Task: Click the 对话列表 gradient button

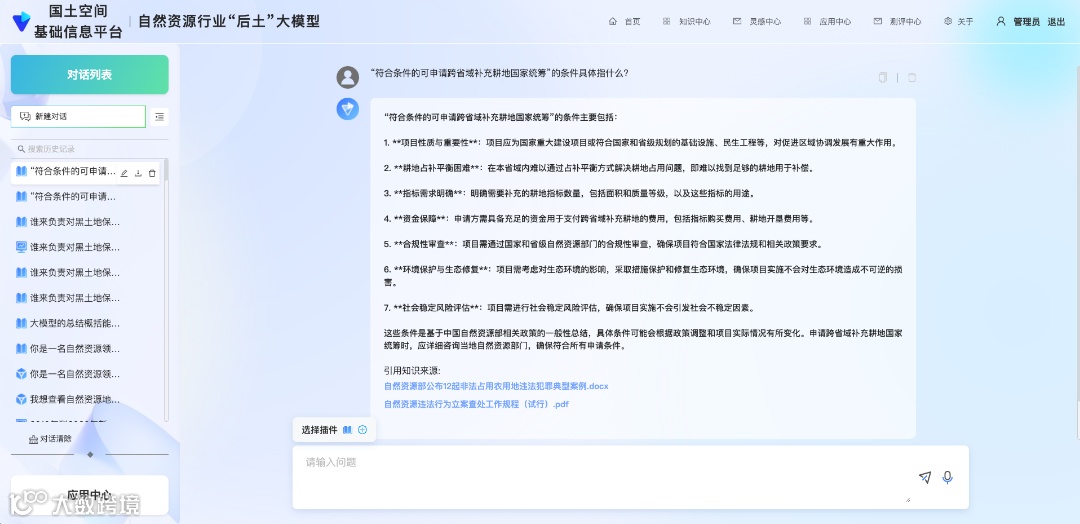Action: pos(90,74)
